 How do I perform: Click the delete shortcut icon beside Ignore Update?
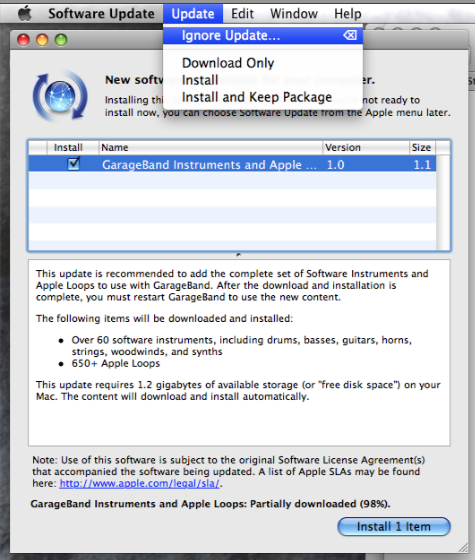(x=350, y=35)
